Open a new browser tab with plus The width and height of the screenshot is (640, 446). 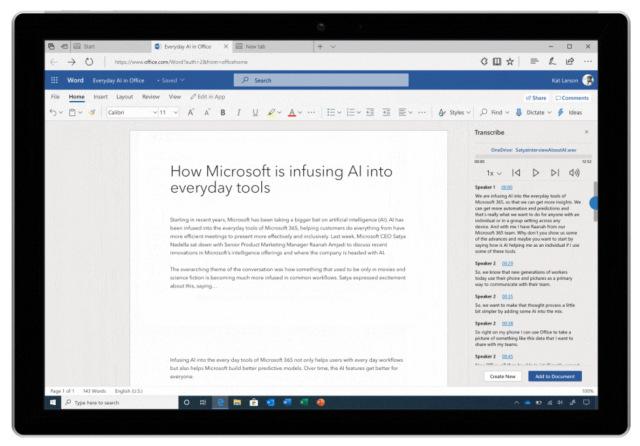(x=320, y=47)
